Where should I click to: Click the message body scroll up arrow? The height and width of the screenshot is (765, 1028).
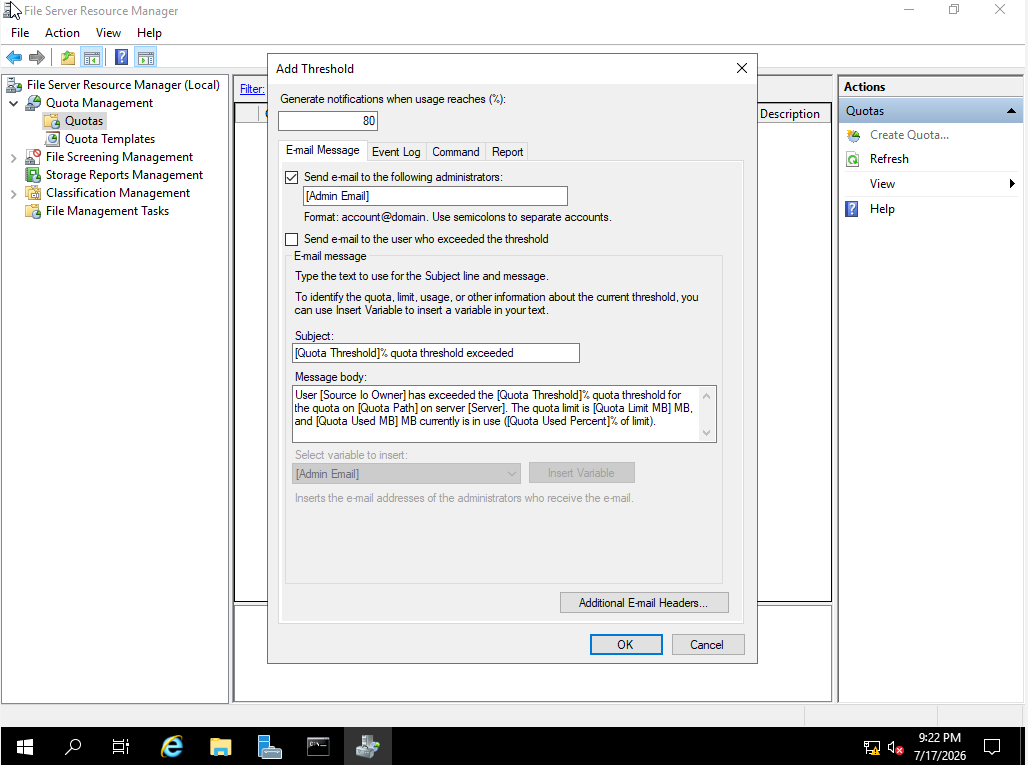pyautogui.click(x=707, y=396)
